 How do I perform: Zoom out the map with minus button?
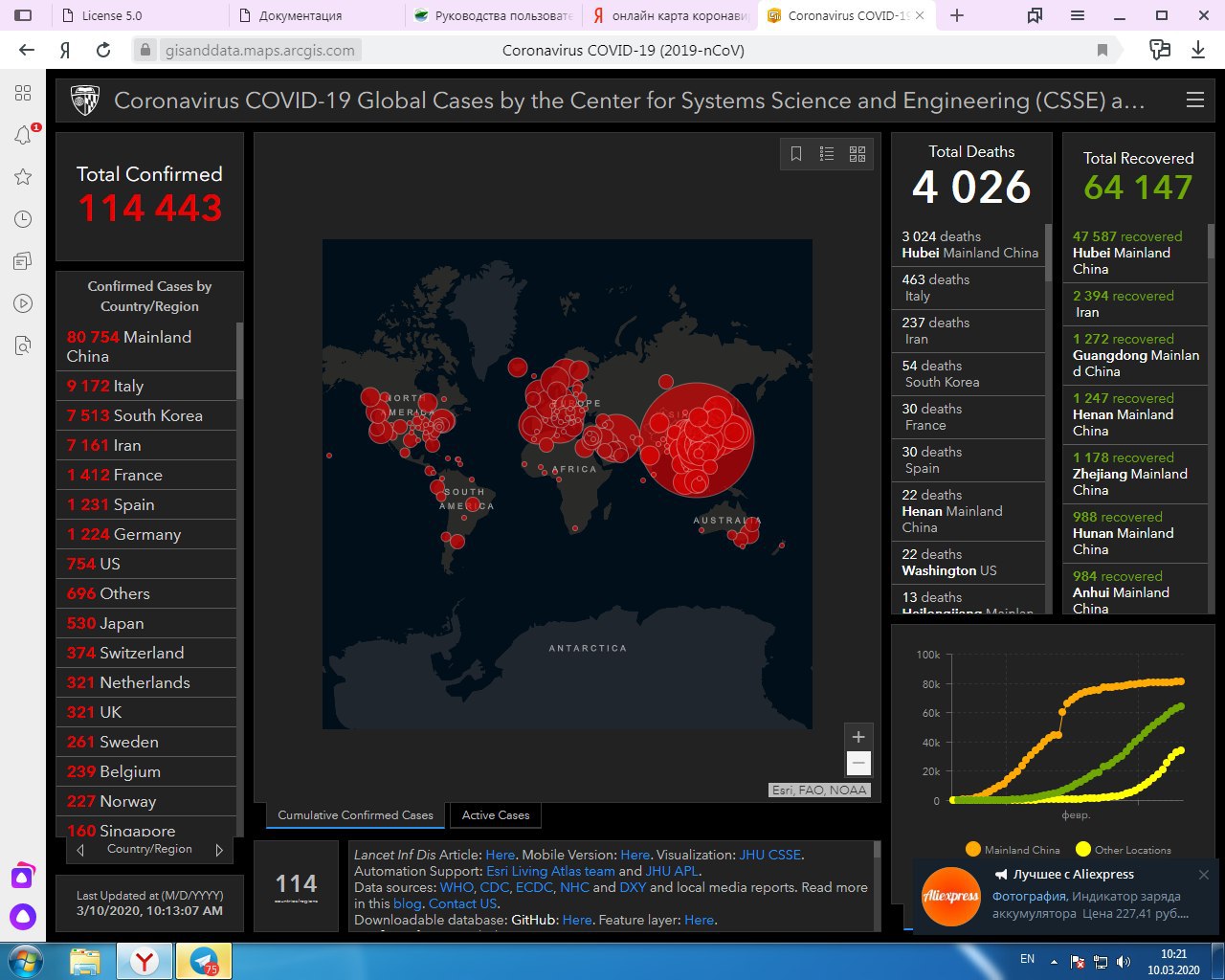pyautogui.click(x=858, y=763)
